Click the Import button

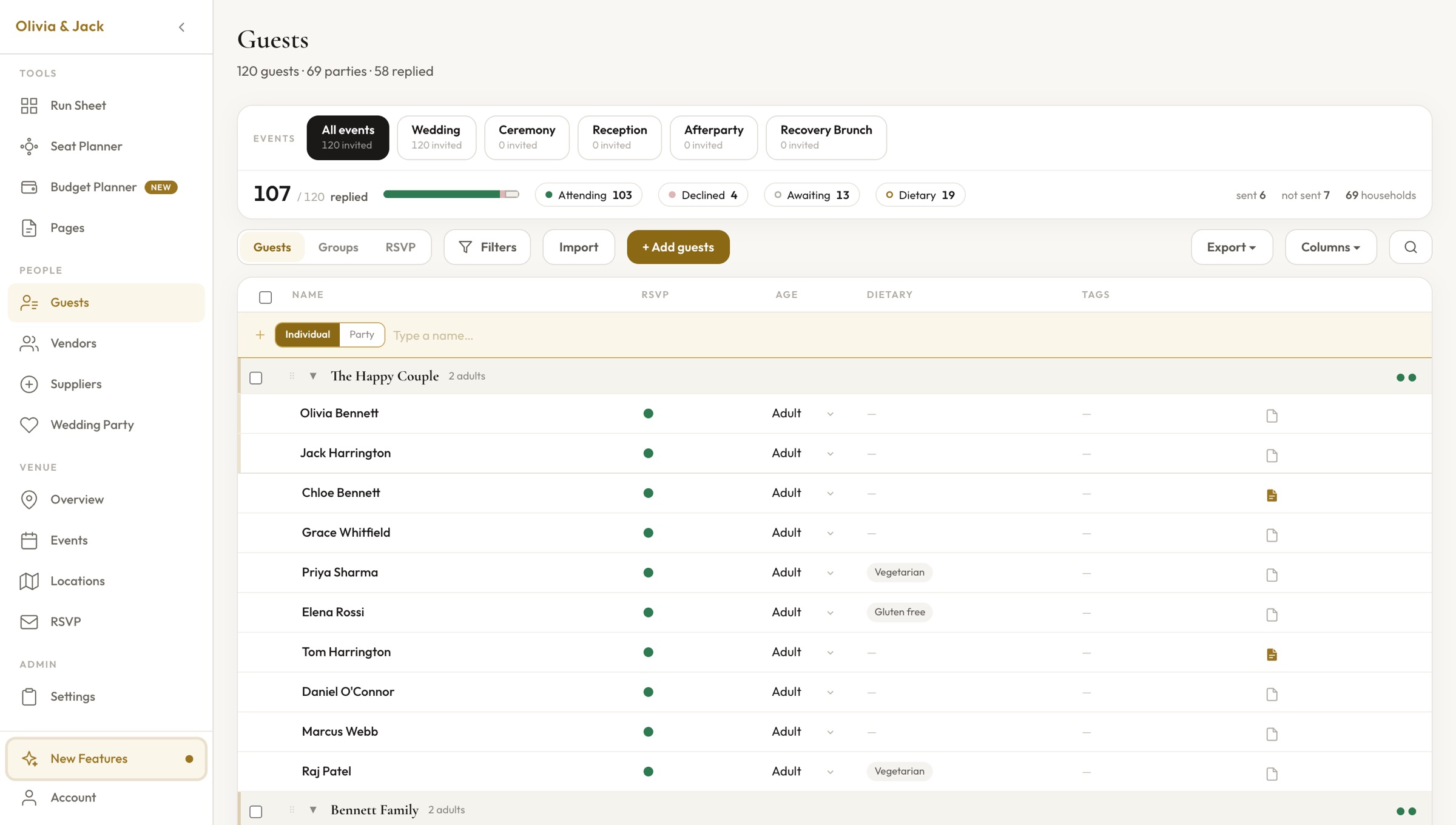click(x=578, y=247)
